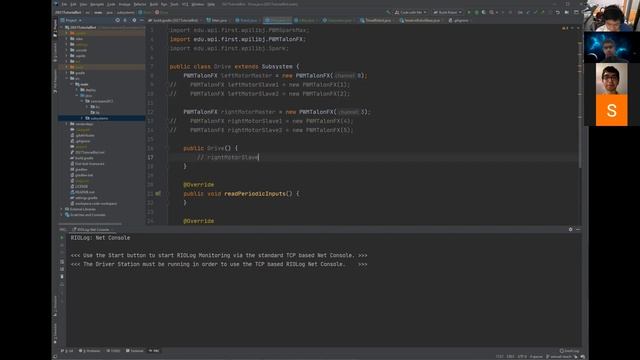The width and height of the screenshot is (640, 360).
Task: Click the Select Opened File locate icon
Action: tap(118, 20)
